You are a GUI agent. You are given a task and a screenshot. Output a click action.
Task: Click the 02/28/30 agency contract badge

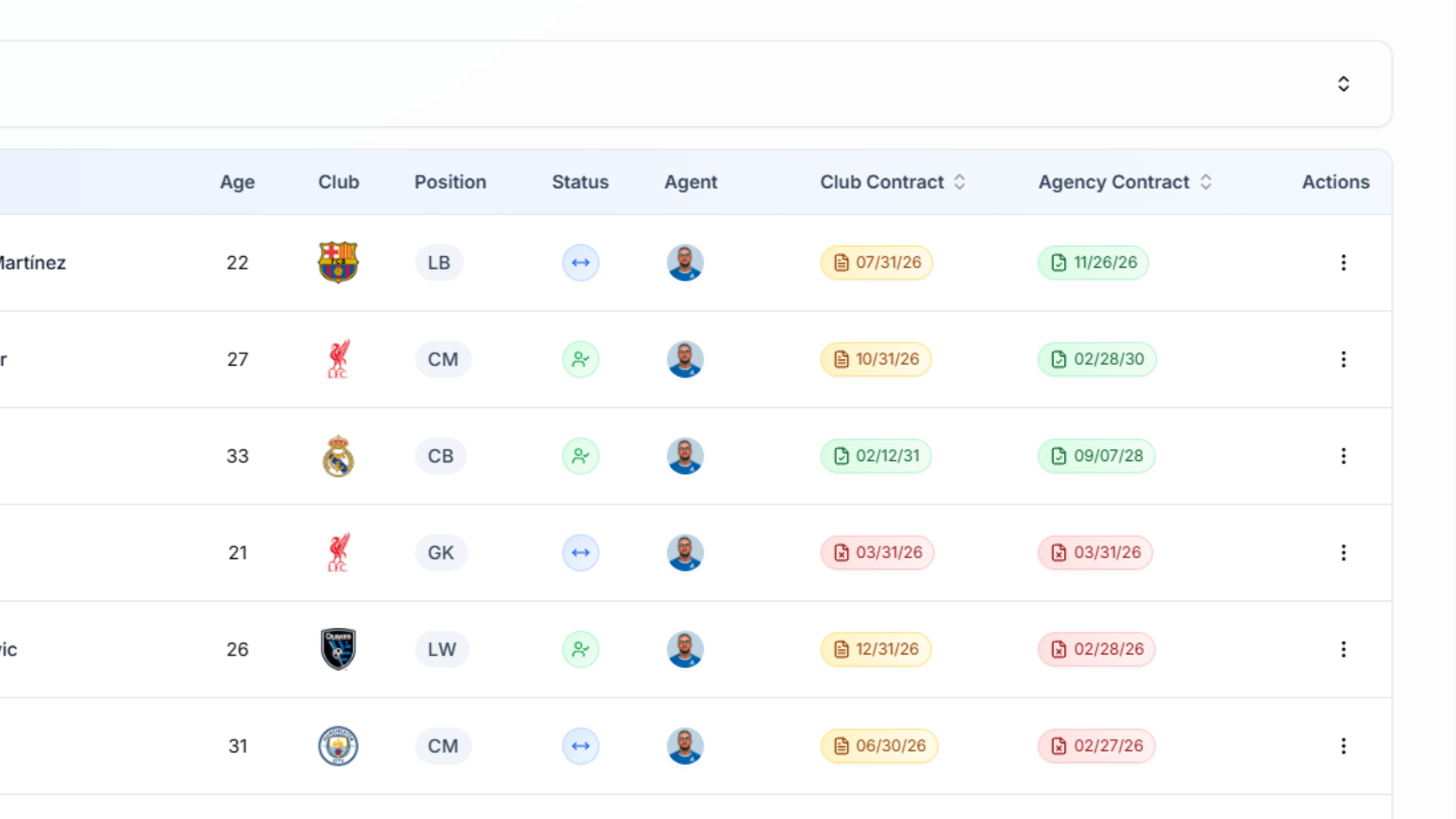[x=1097, y=359]
